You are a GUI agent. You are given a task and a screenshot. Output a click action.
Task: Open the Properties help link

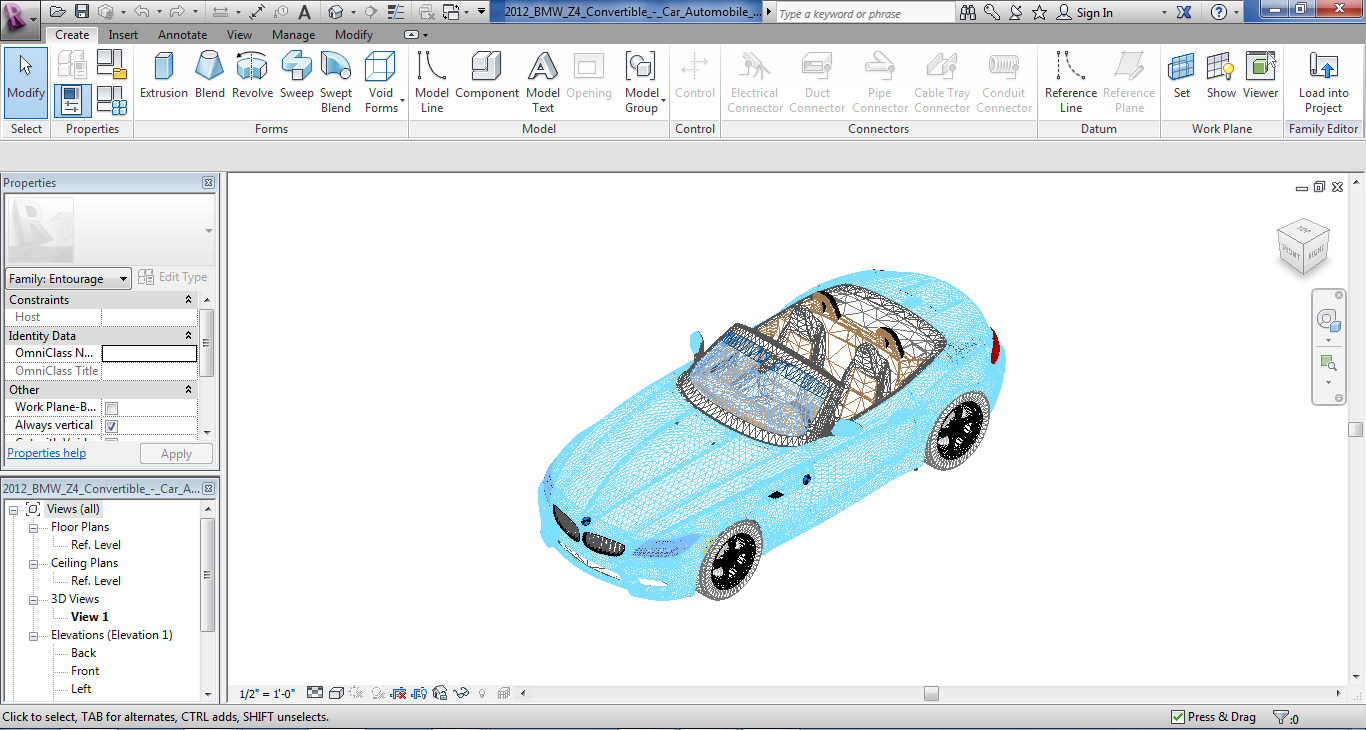[x=47, y=453]
